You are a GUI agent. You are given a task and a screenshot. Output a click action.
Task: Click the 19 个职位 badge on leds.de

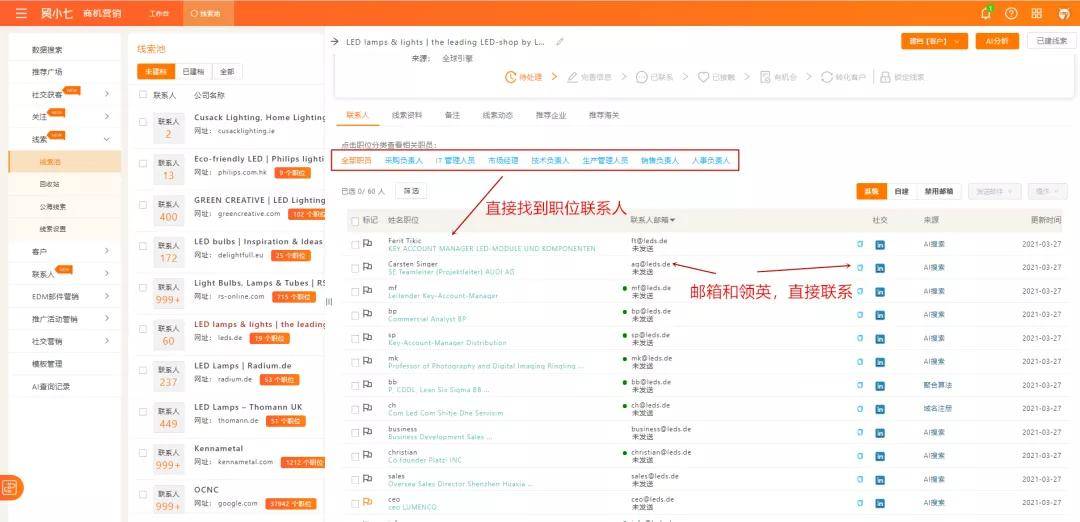pos(269,338)
